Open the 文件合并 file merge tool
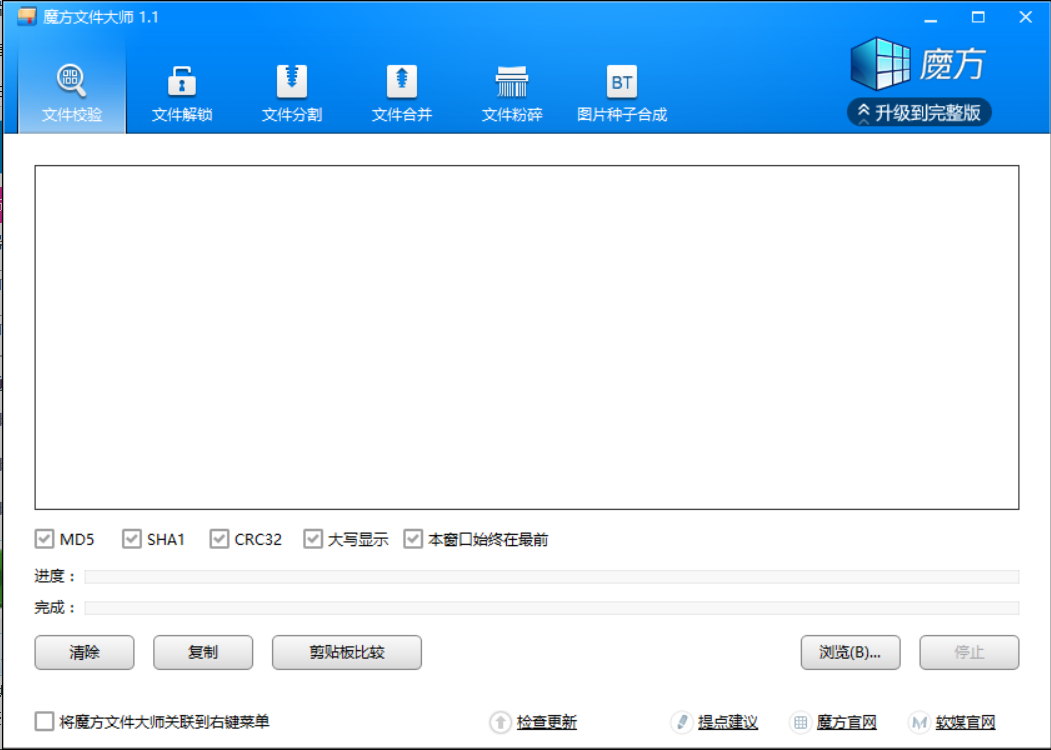 (x=401, y=92)
